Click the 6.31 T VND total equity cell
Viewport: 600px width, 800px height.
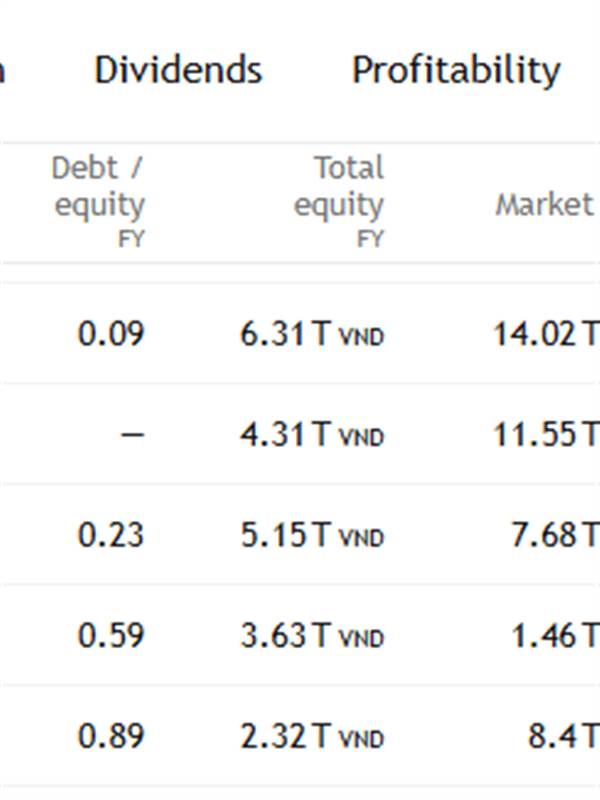(311, 334)
